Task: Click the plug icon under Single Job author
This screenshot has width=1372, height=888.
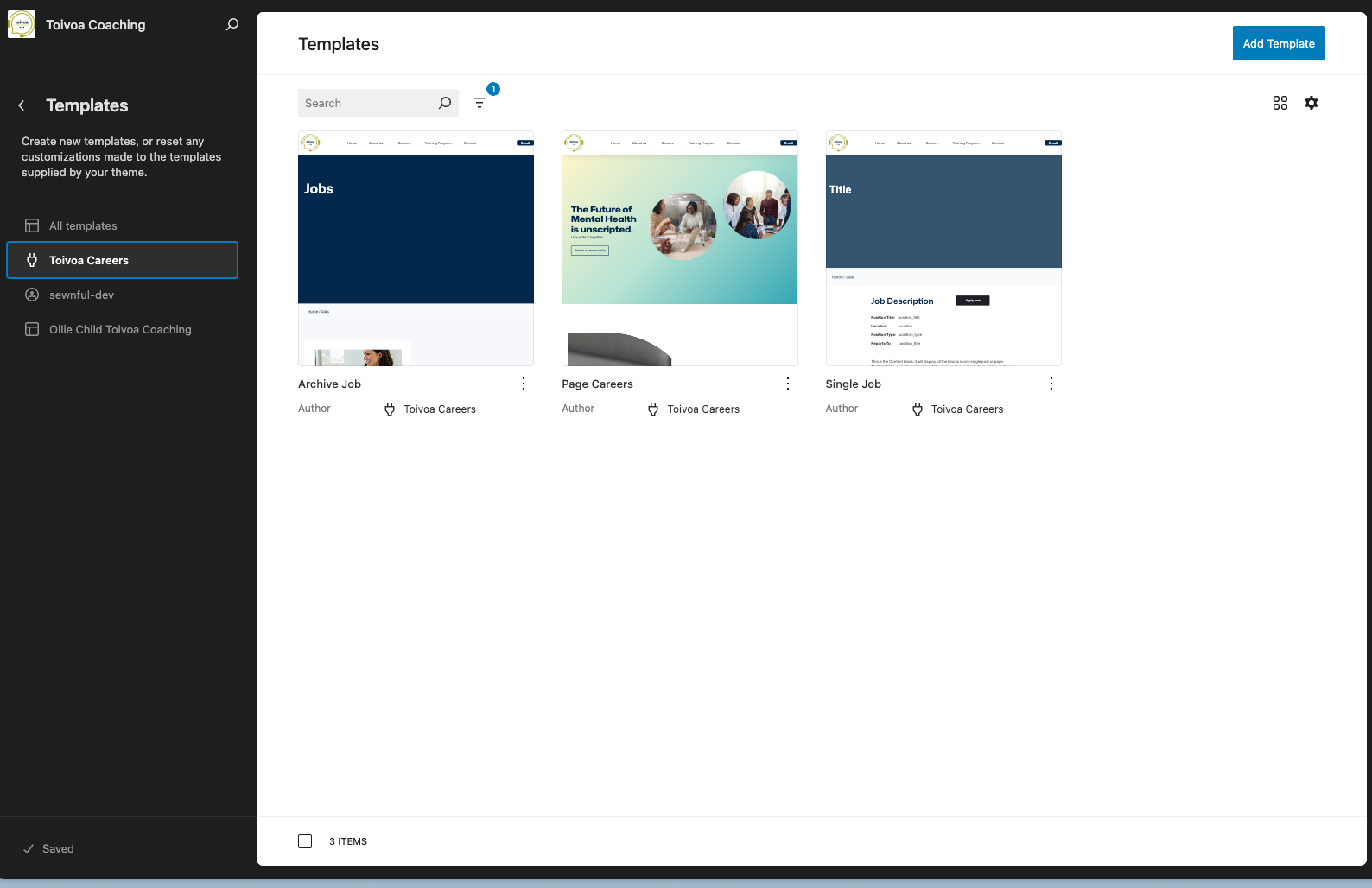Action: tap(918, 409)
